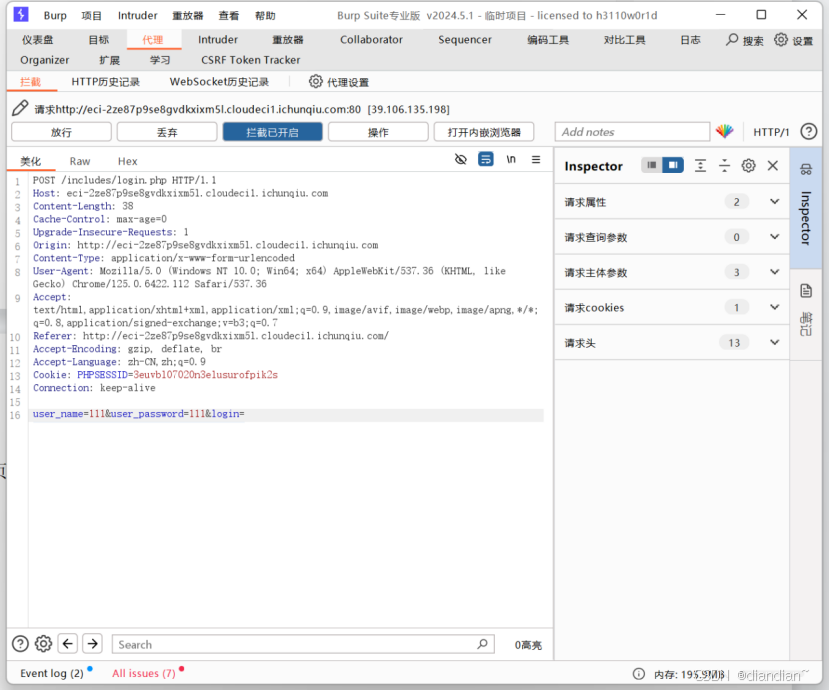The height and width of the screenshot is (691, 830).
Task: Close the Inspector panel
Action: 772,166
